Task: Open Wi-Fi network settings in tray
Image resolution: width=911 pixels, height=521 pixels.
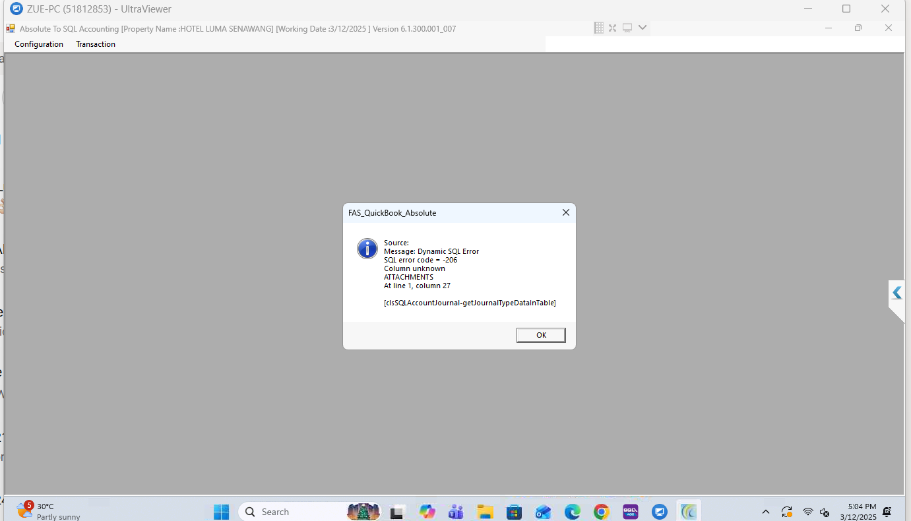Action: tap(808, 512)
